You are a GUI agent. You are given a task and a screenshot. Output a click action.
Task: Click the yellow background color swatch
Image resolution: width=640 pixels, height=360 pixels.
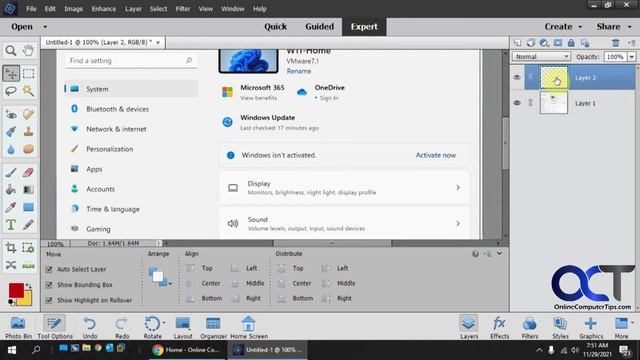pos(27,300)
